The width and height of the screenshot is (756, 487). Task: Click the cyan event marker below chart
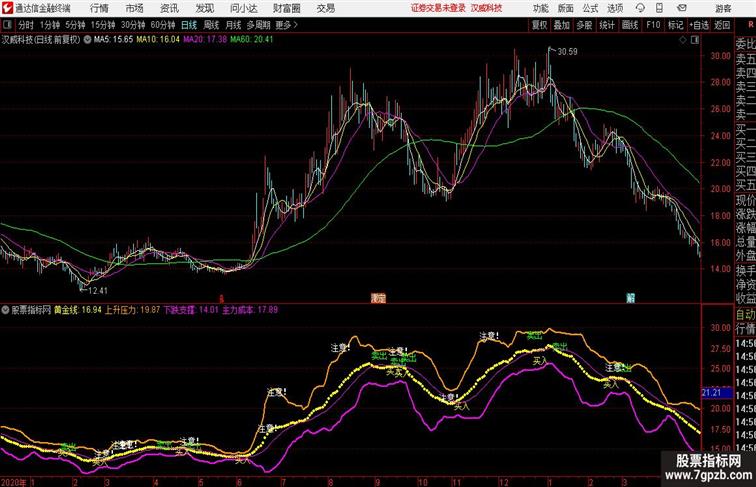[x=630, y=298]
